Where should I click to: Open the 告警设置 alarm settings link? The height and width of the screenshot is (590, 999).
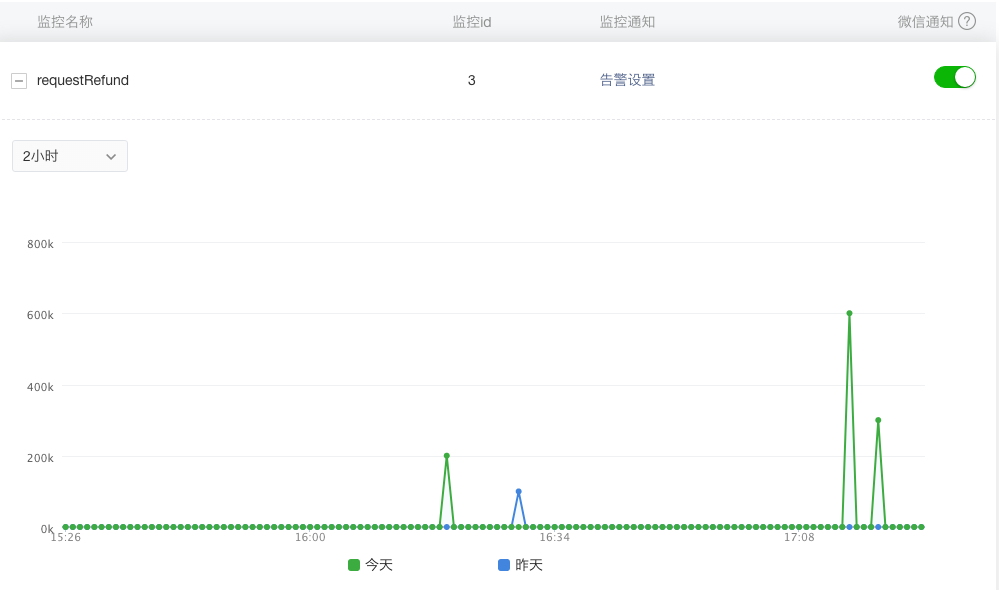click(627, 80)
